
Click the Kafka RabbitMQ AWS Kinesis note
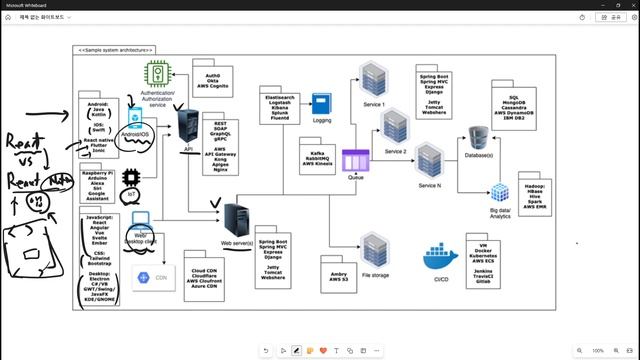(318, 156)
